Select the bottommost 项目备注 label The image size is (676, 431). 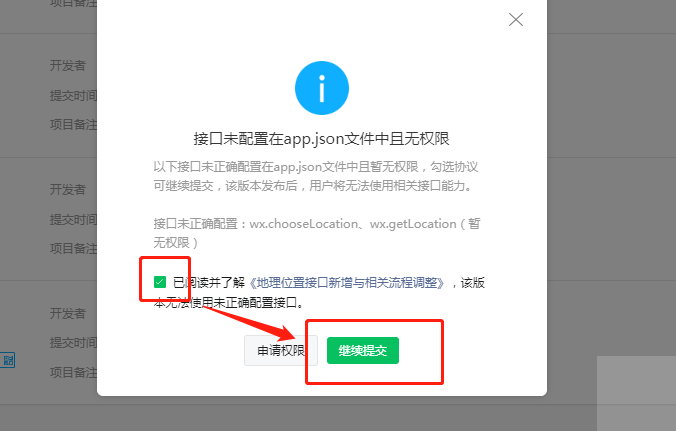pos(73,372)
